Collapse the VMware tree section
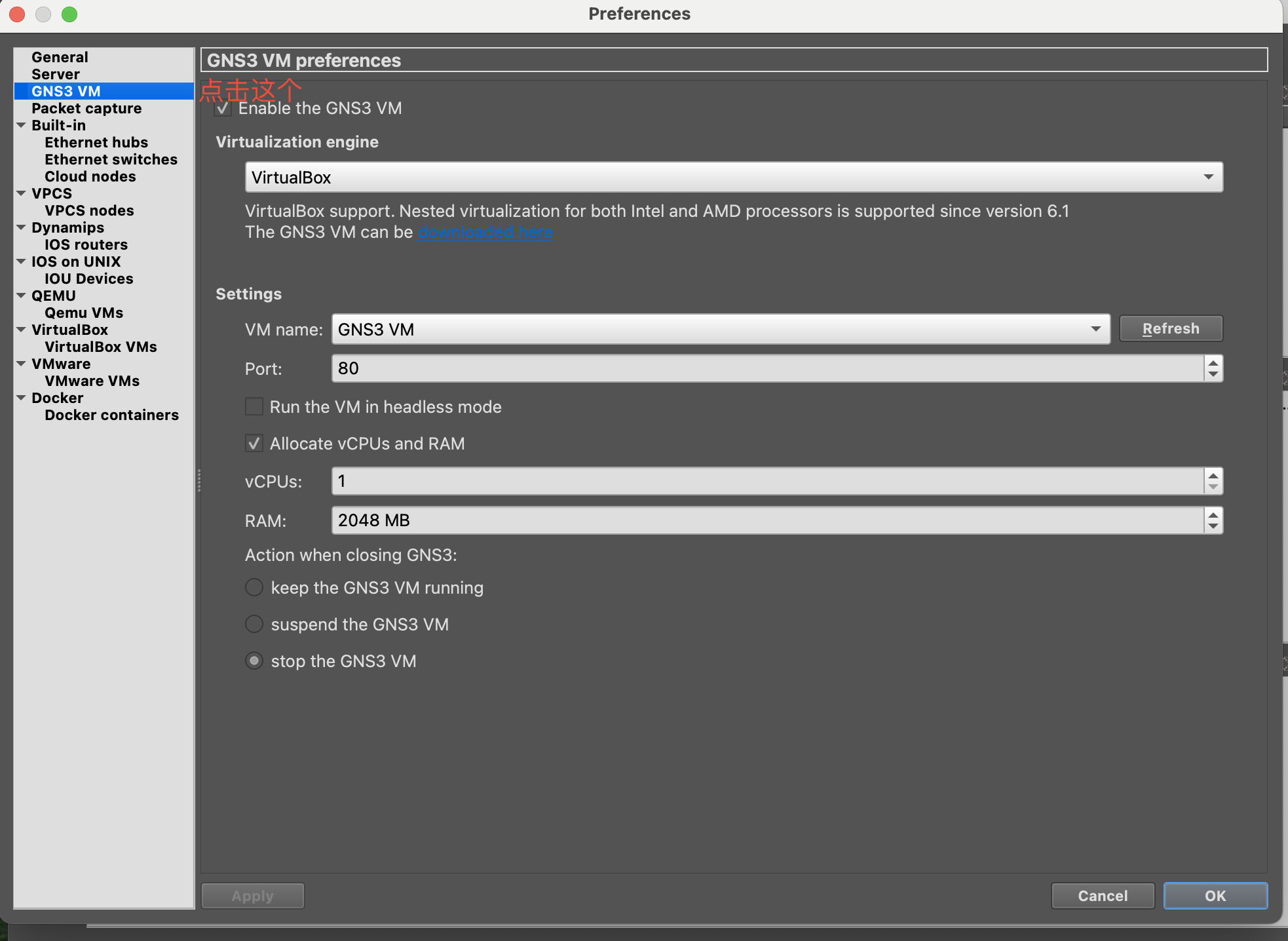1288x941 pixels. pos(21,364)
